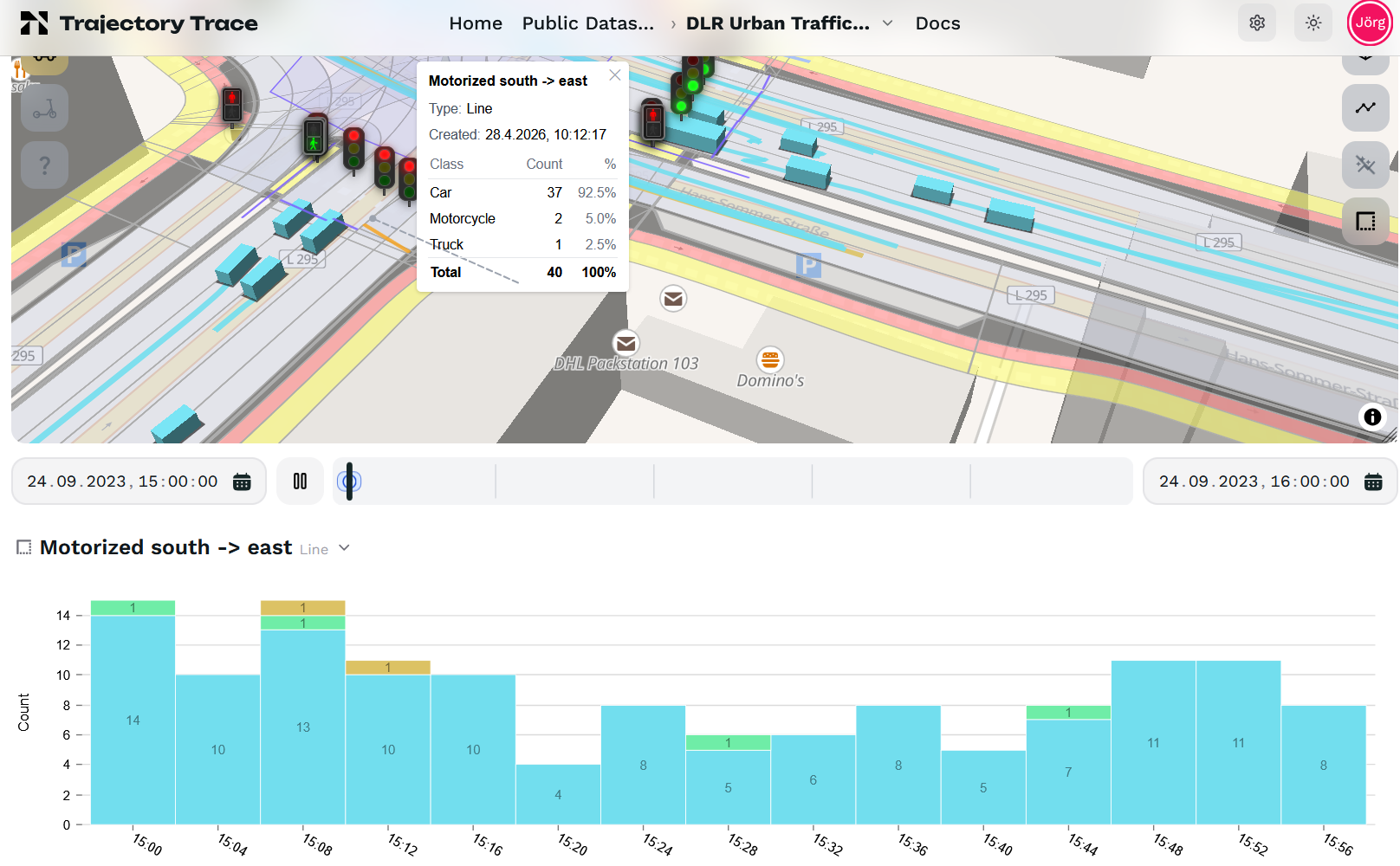
Task: Pause the timeline playback
Action: click(x=300, y=481)
